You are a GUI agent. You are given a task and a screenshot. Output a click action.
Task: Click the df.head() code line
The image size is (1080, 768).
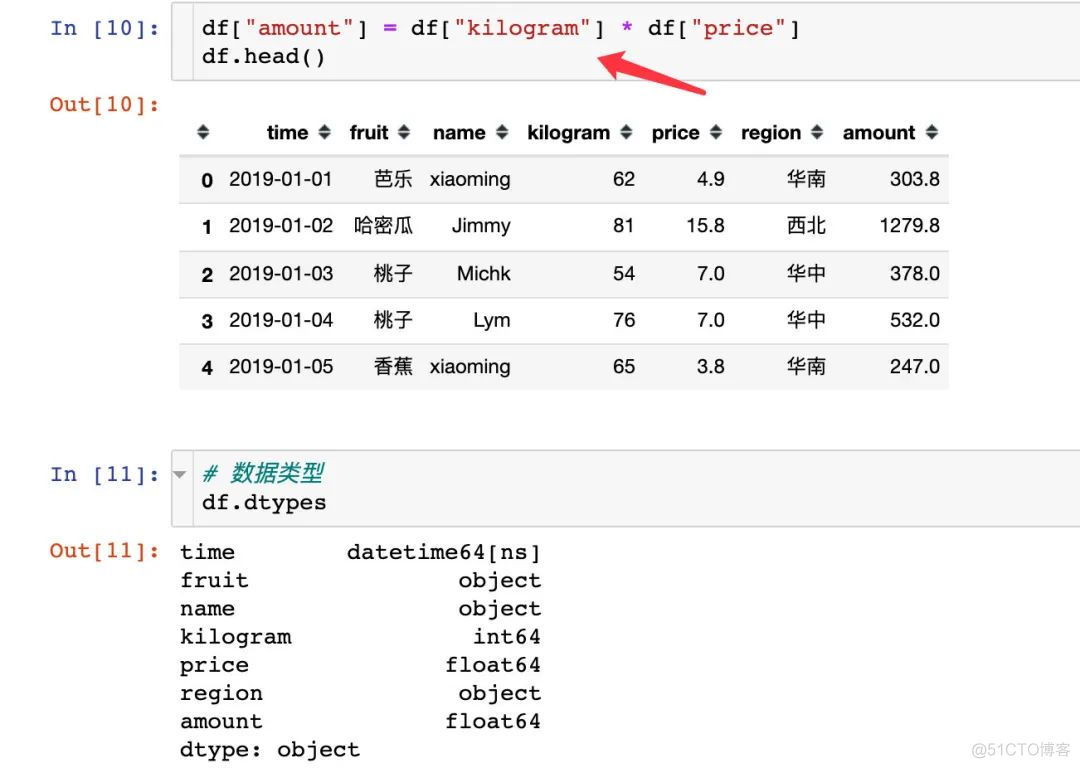pos(263,56)
